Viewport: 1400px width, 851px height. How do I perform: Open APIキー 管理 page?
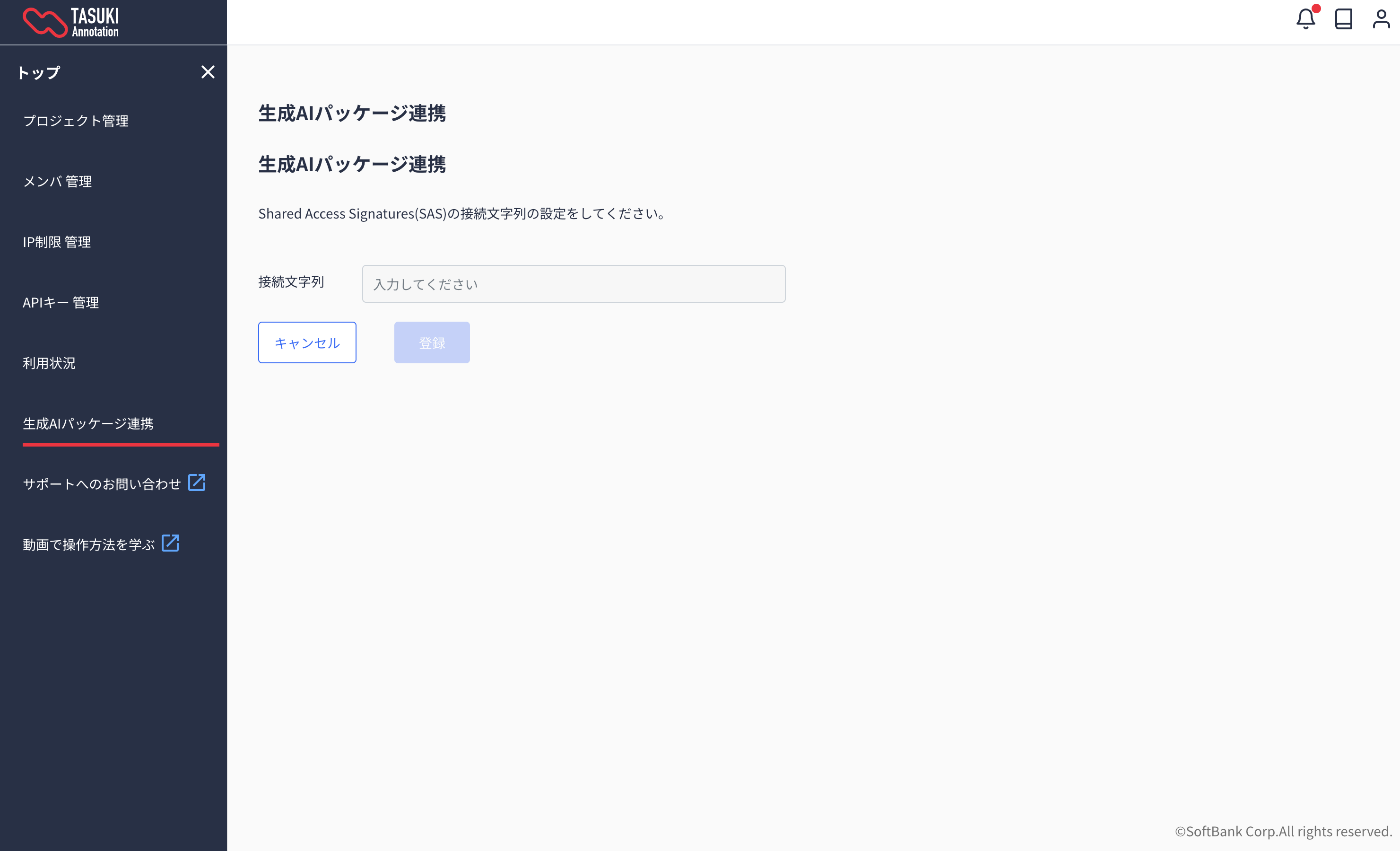click(x=61, y=302)
